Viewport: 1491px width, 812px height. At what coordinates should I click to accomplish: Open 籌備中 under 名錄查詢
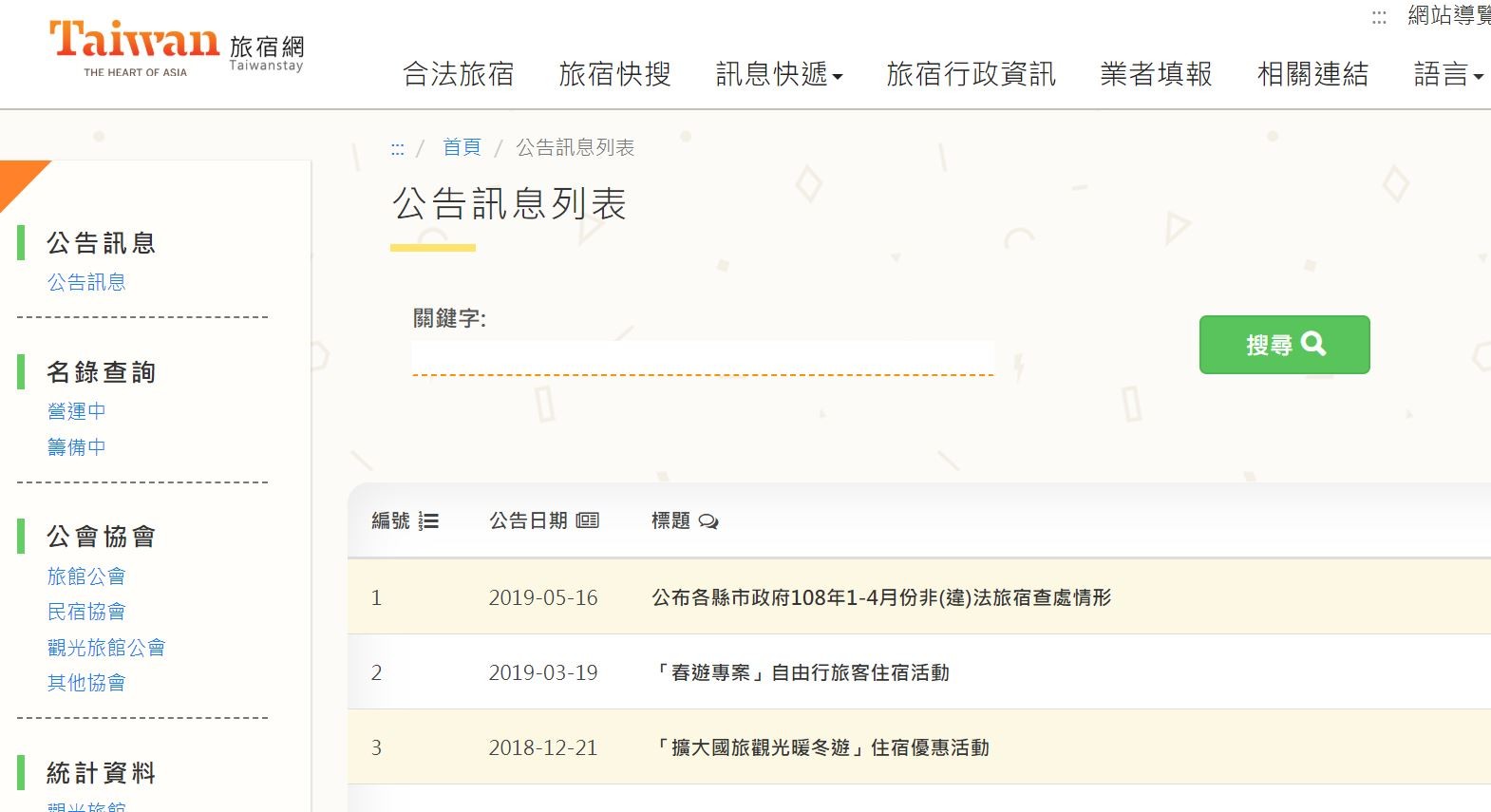coord(77,447)
